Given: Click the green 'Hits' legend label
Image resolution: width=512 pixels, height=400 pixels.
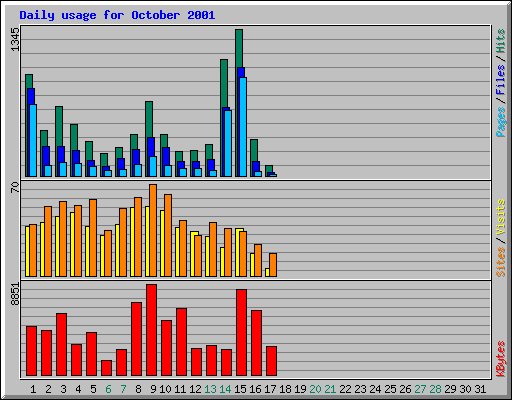Looking at the screenshot, I should [501, 41].
